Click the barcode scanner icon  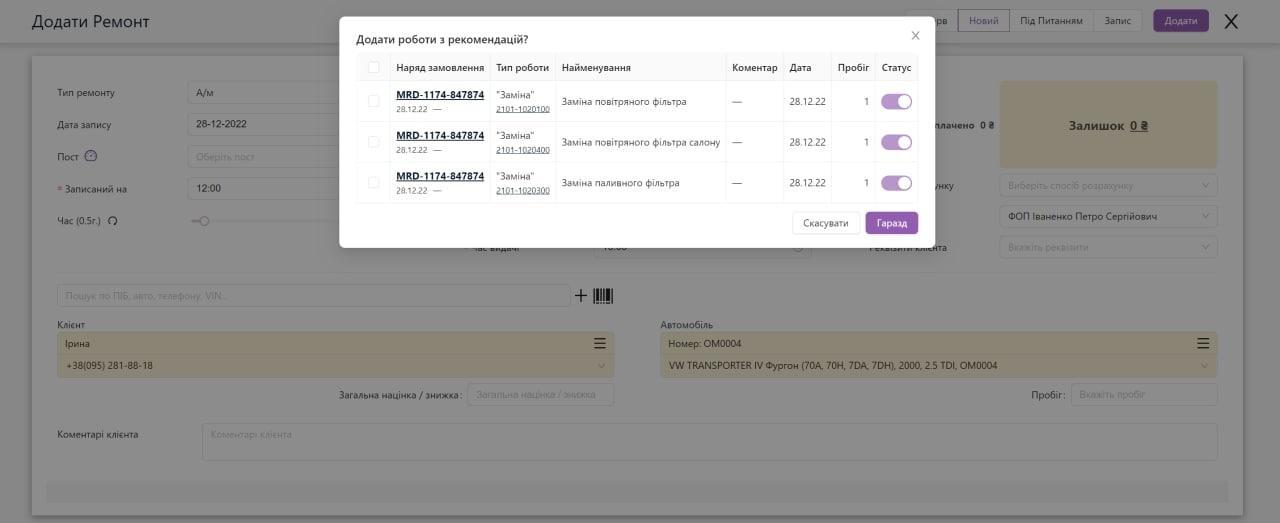pos(603,296)
